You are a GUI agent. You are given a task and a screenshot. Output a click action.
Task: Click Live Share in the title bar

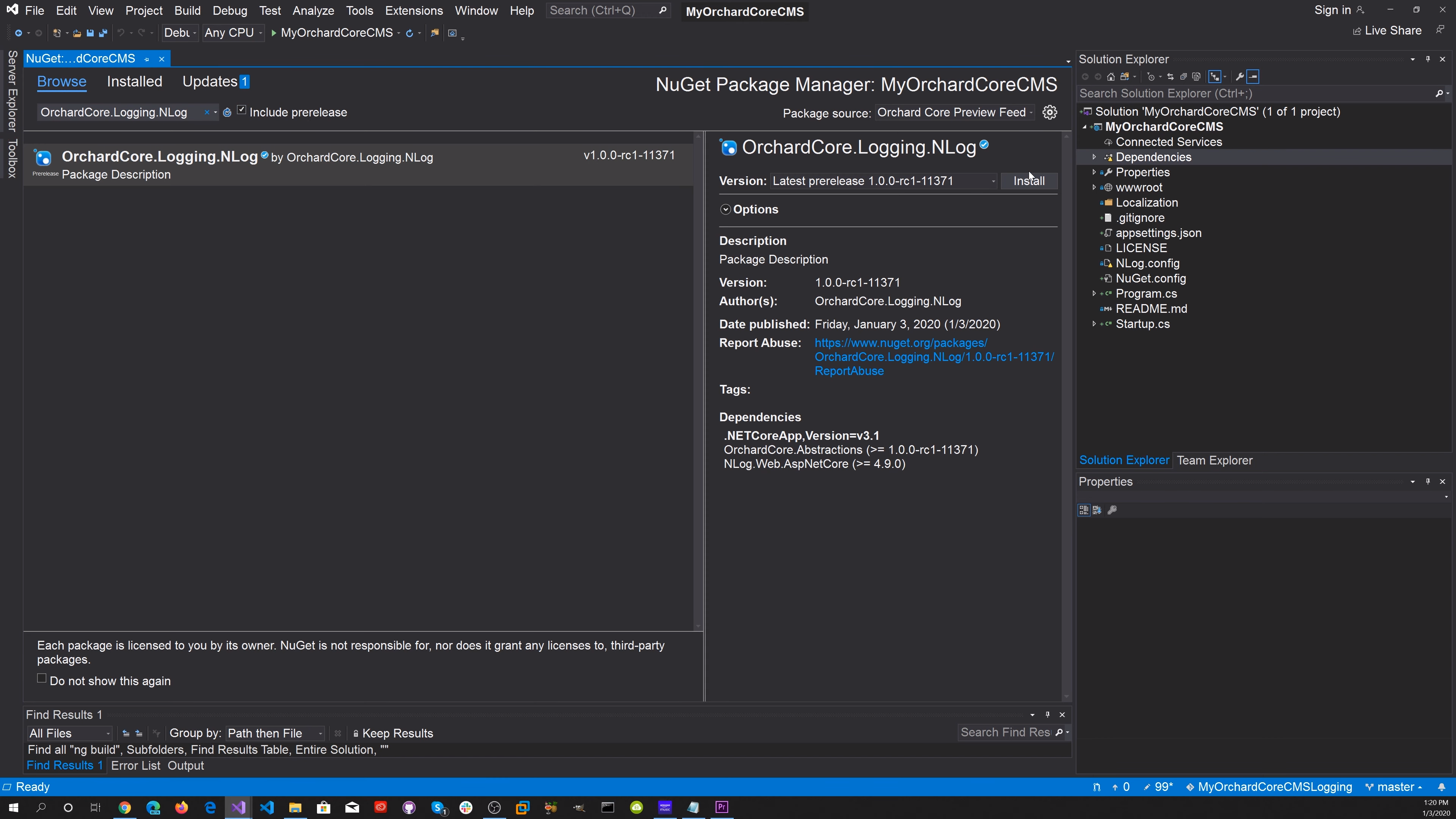point(1387,30)
